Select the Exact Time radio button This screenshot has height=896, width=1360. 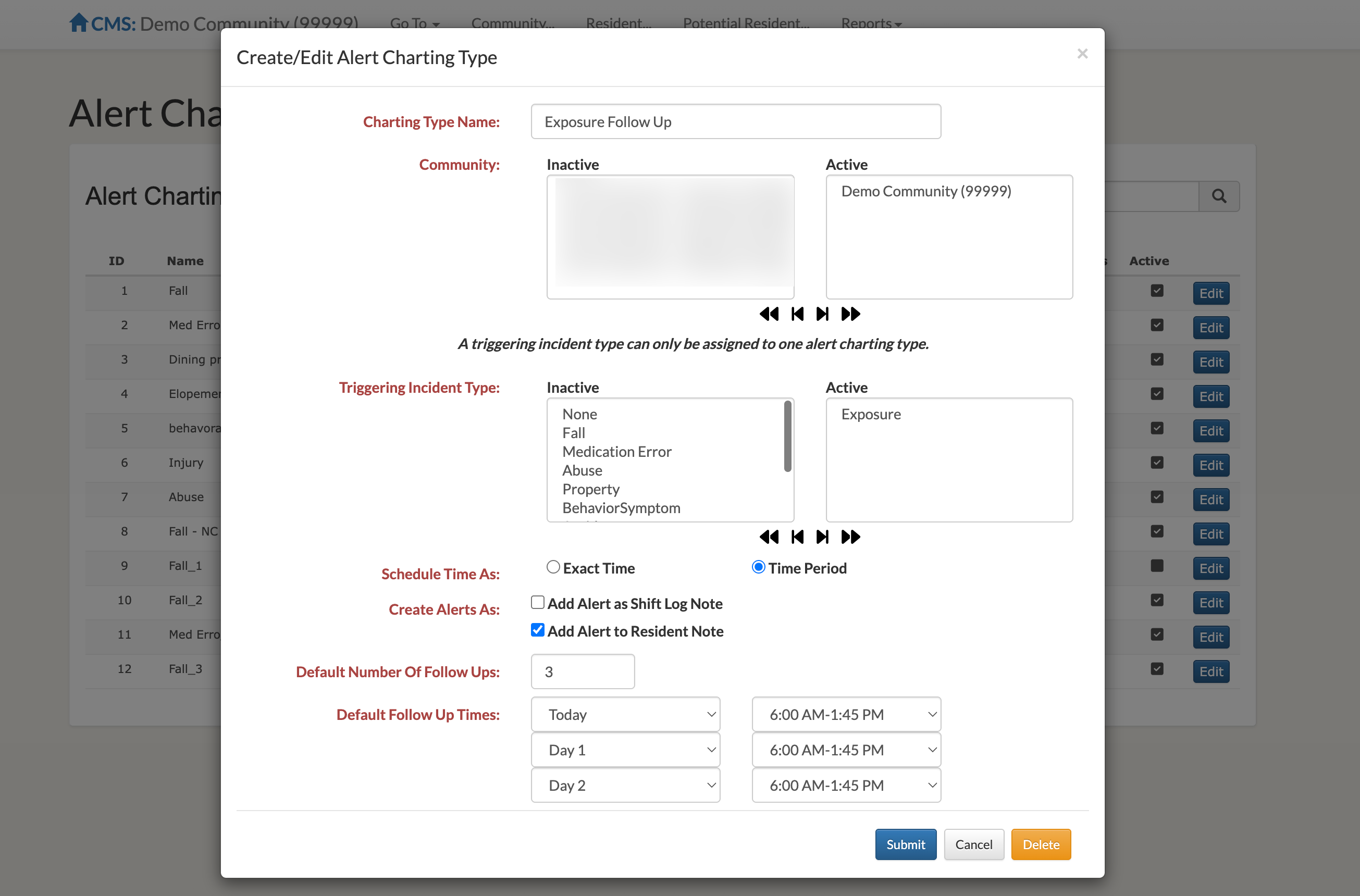[552, 567]
